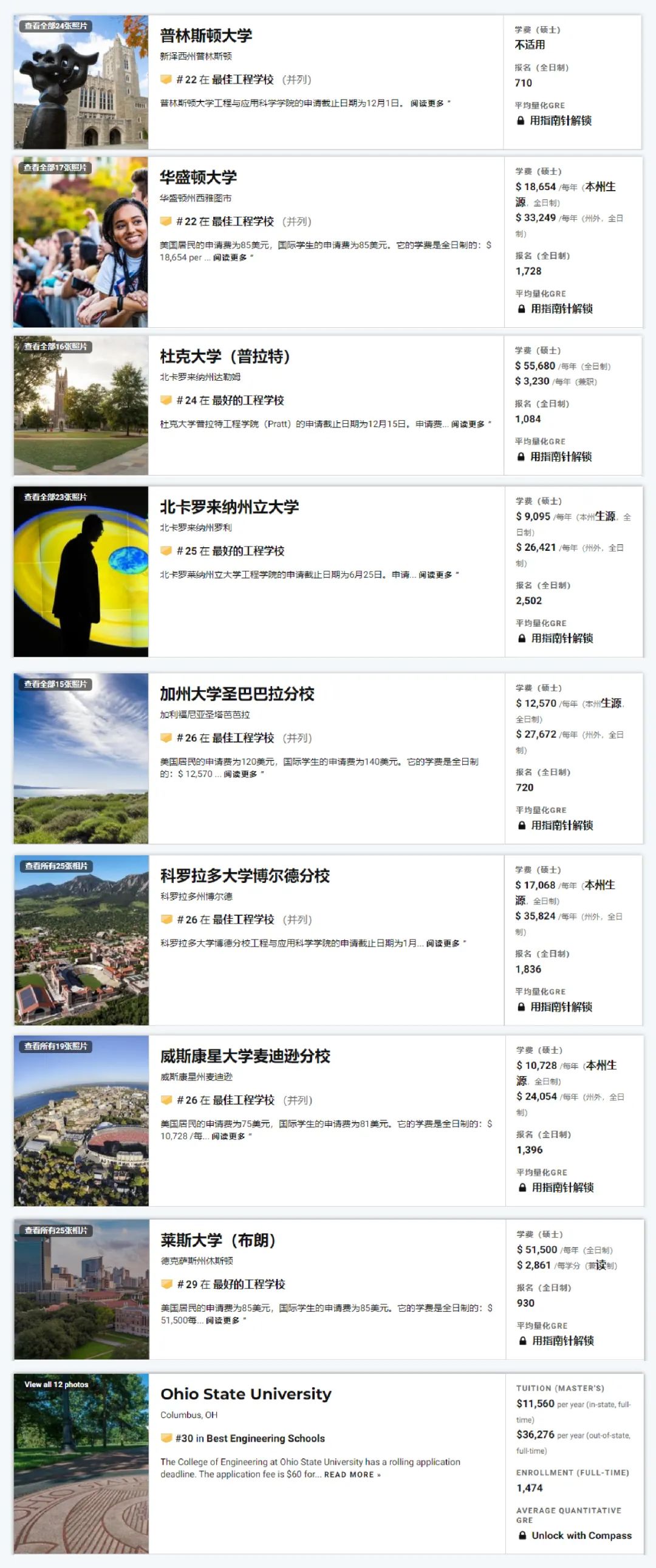Click the lock icon in the 科罗拉多大学博尔德分校 card
Viewport: 656px width, 1568px height.
click(521, 1007)
